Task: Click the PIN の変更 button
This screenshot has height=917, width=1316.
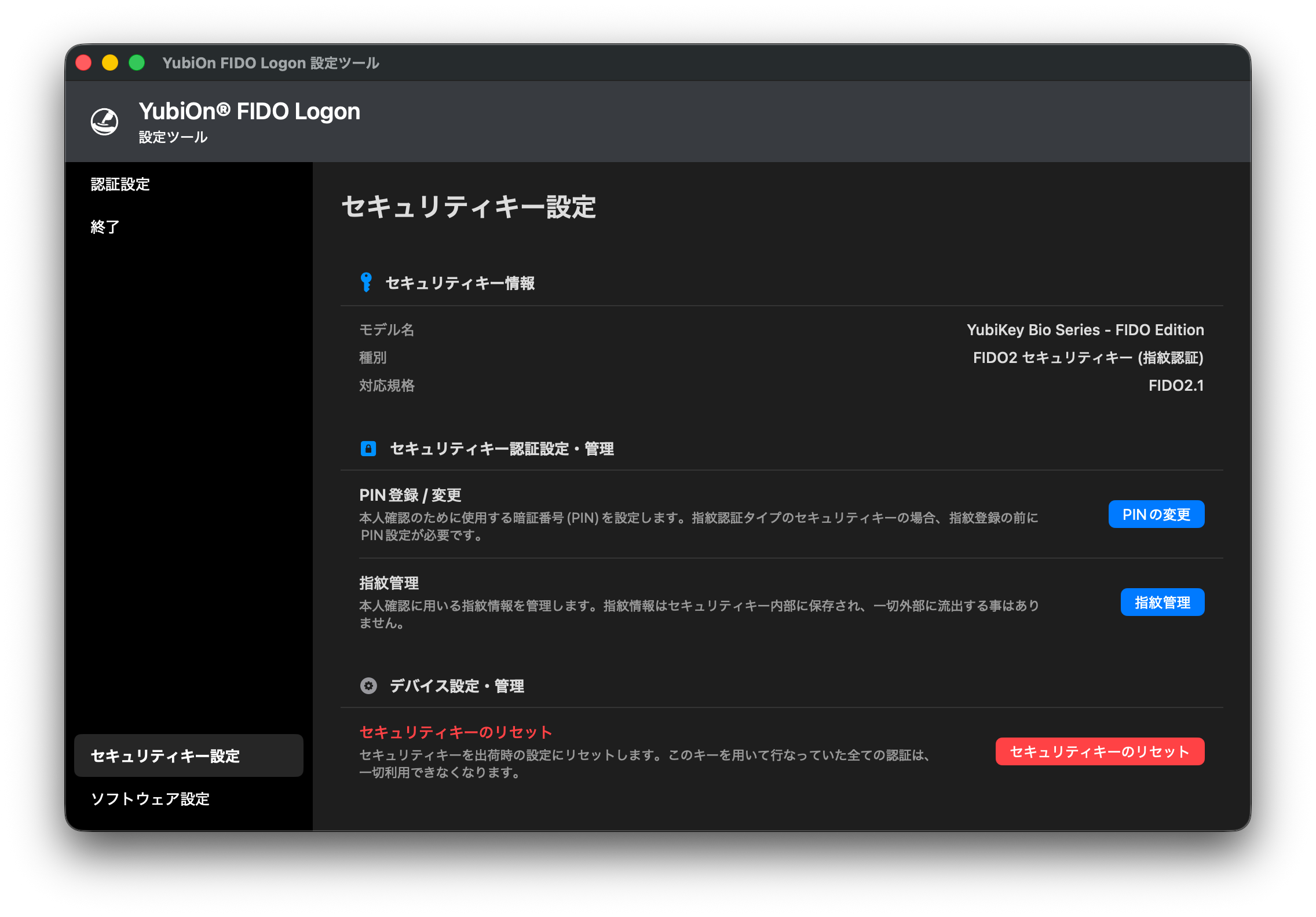Action: click(x=1156, y=514)
